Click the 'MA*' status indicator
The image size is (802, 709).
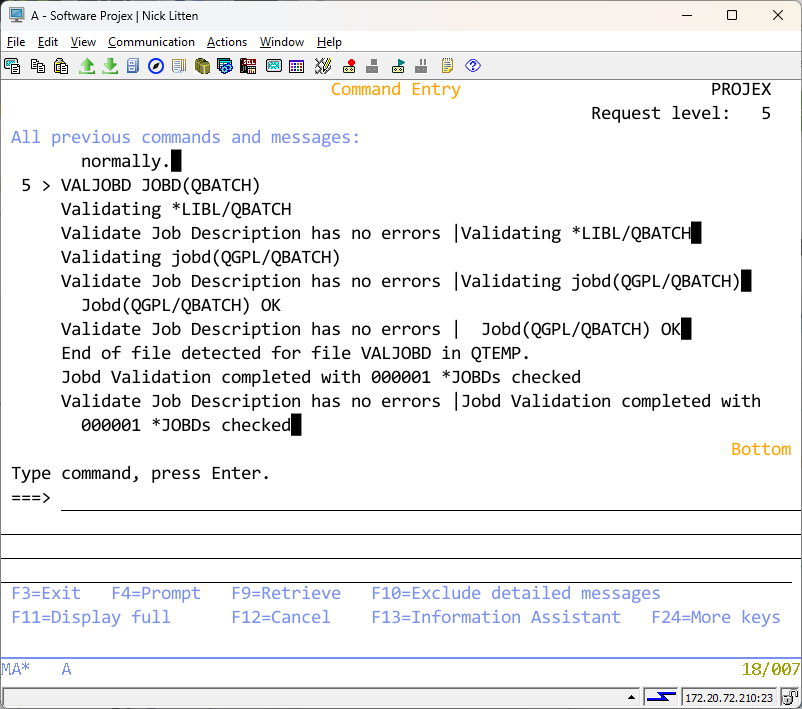pyautogui.click(x=16, y=670)
